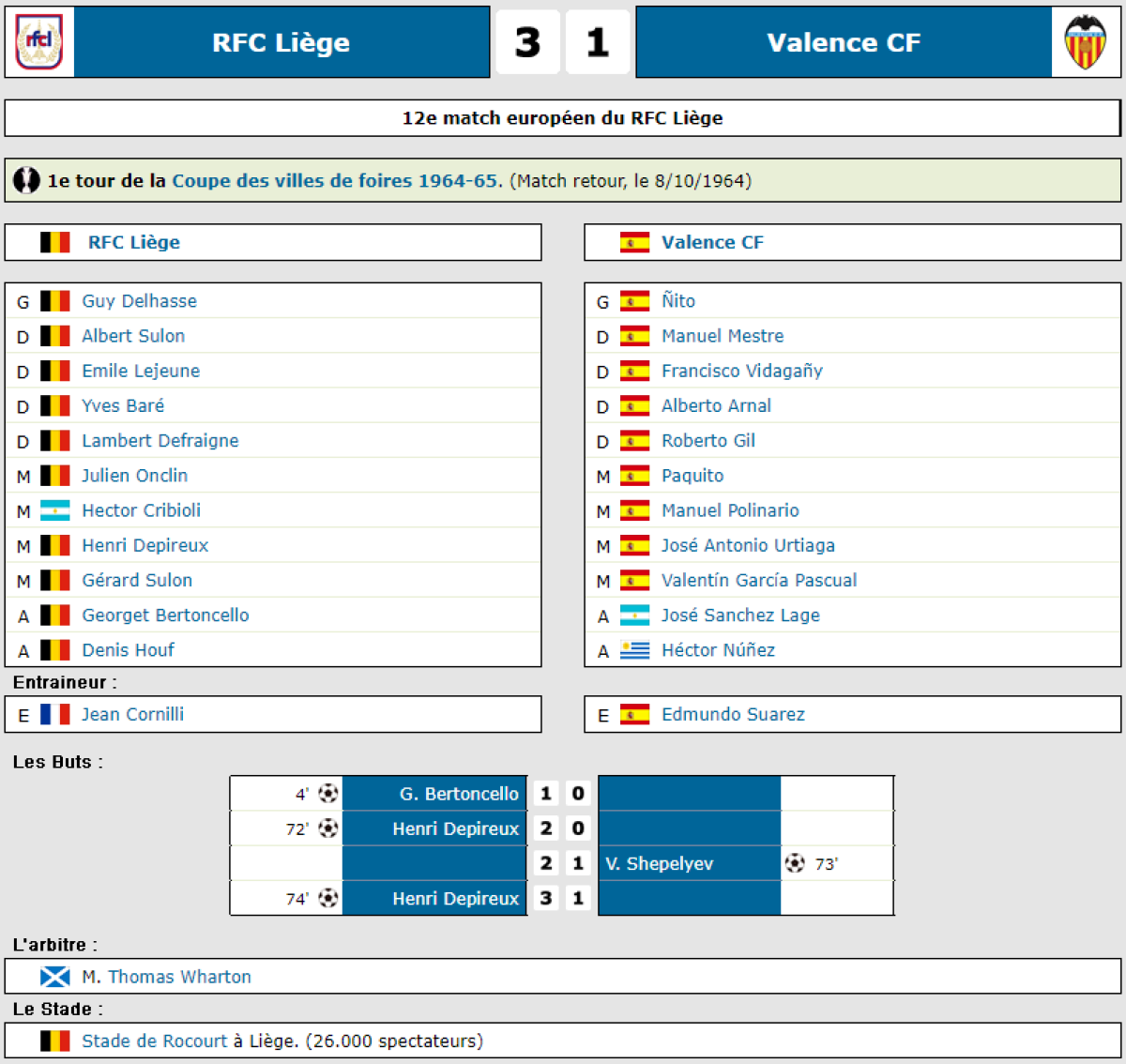1126x1064 pixels.
Task: Click the soccer ball icon at 4' goal
Action: click(327, 794)
